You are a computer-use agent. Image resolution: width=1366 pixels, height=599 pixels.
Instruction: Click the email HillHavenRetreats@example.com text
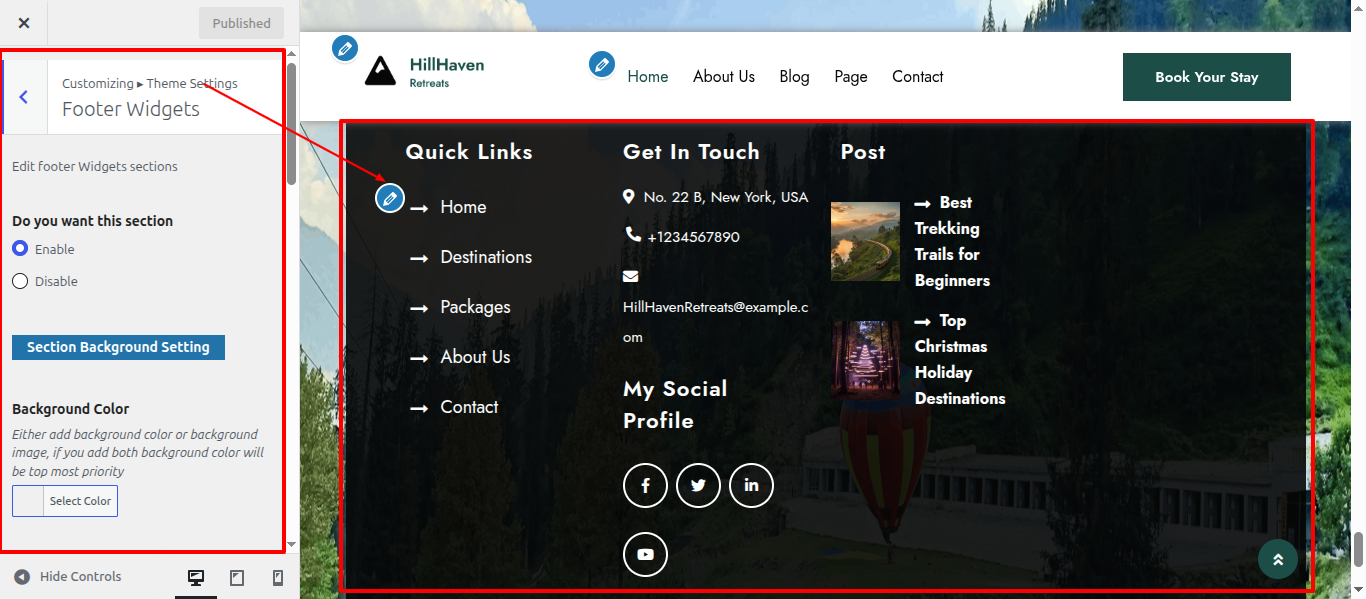click(x=716, y=322)
